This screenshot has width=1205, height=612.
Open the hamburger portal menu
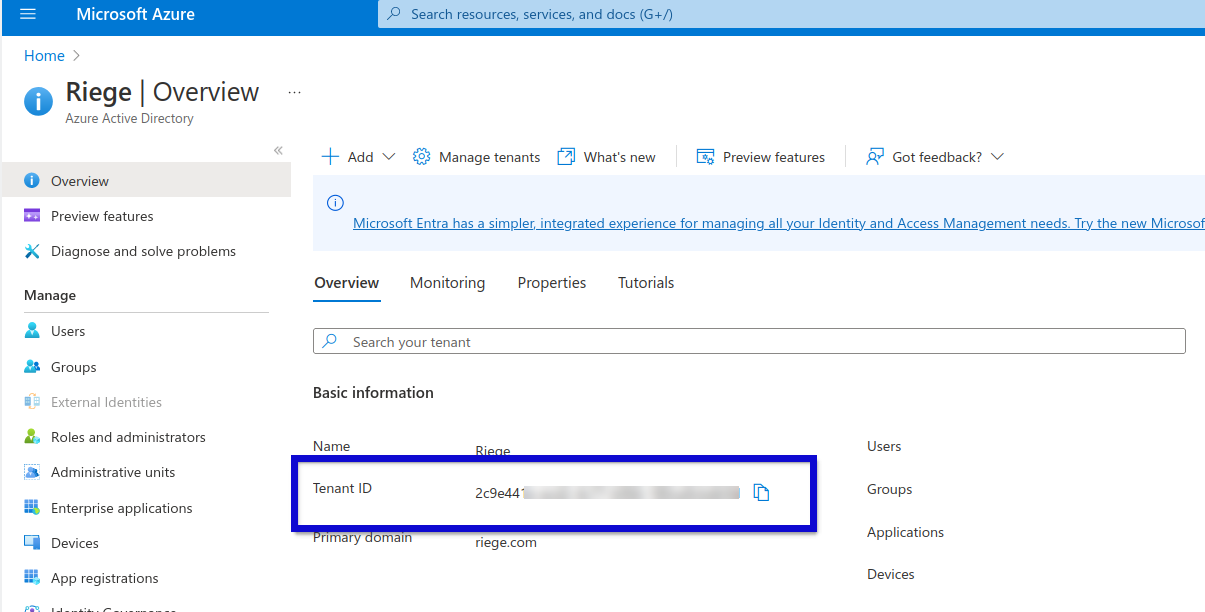click(x=27, y=15)
